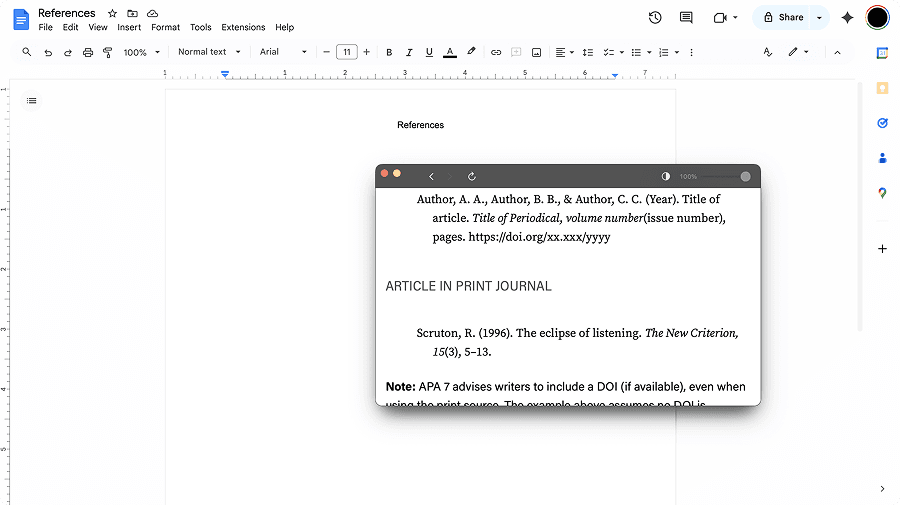Open the Format menu
This screenshot has height=505, width=900.
pyautogui.click(x=165, y=27)
